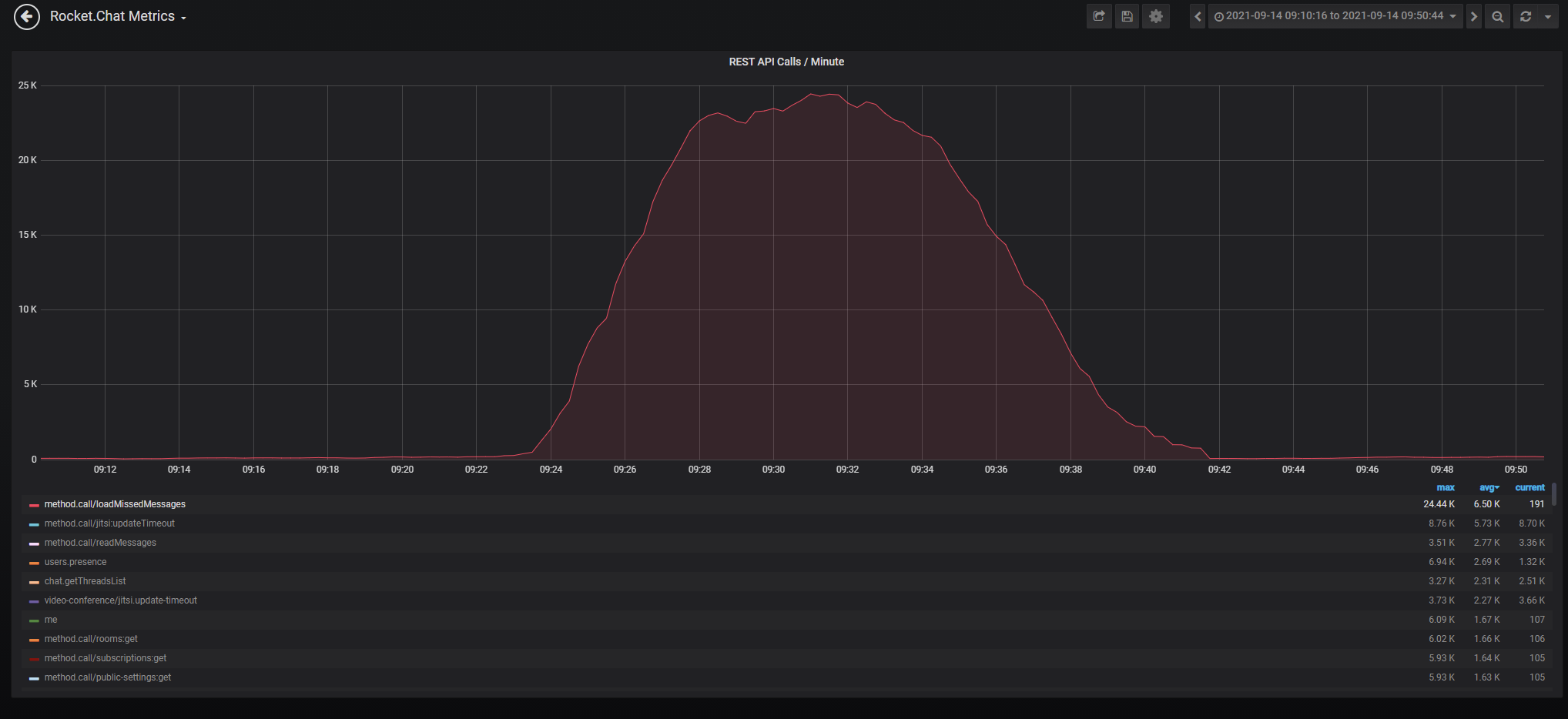Open dashboard settings via gear icon
The height and width of the screenshot is (719, 1568).
[x=1155, y=16]
